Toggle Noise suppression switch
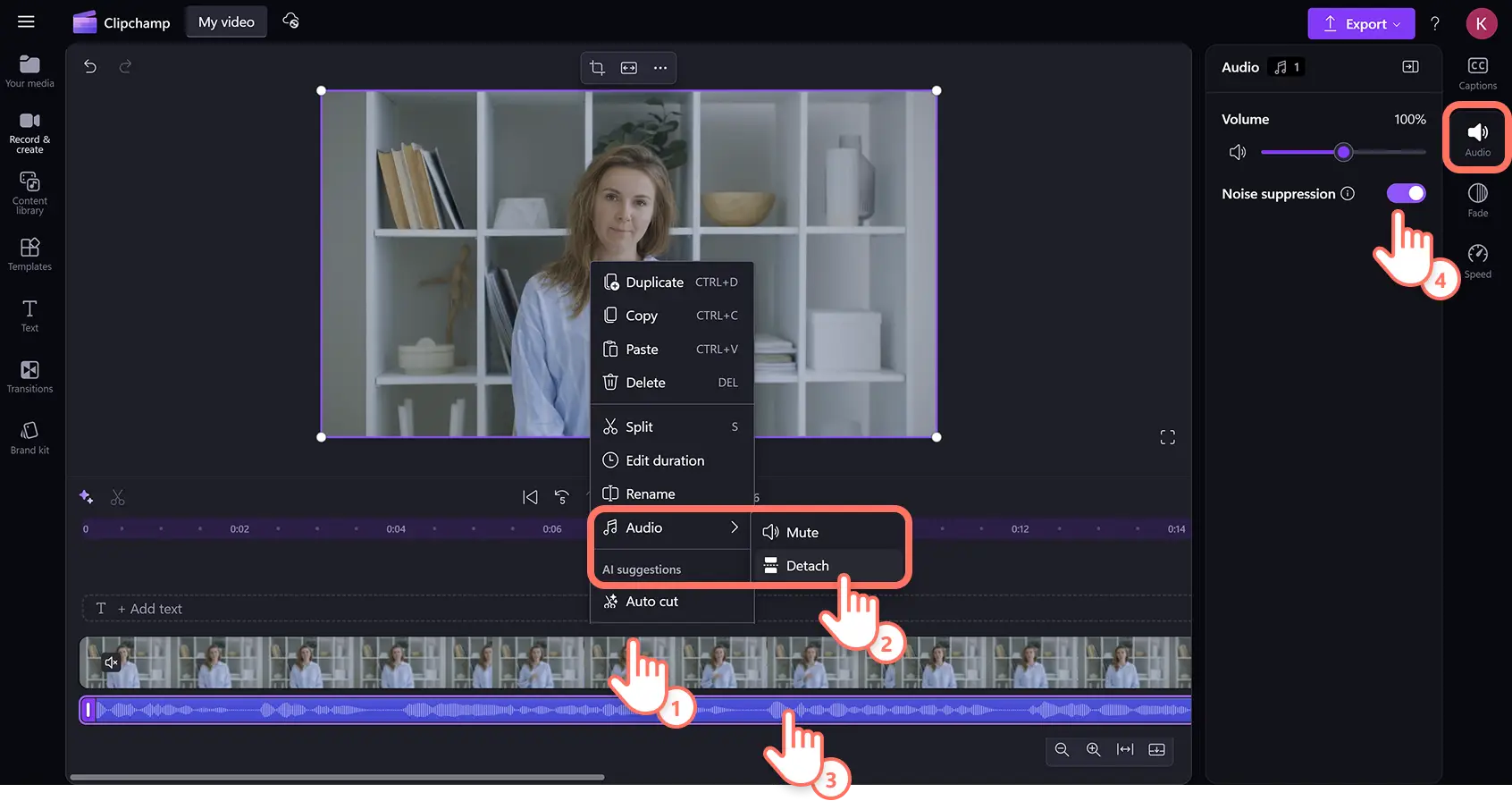This screenshot has width=1512, height=801. (1407, 193)
